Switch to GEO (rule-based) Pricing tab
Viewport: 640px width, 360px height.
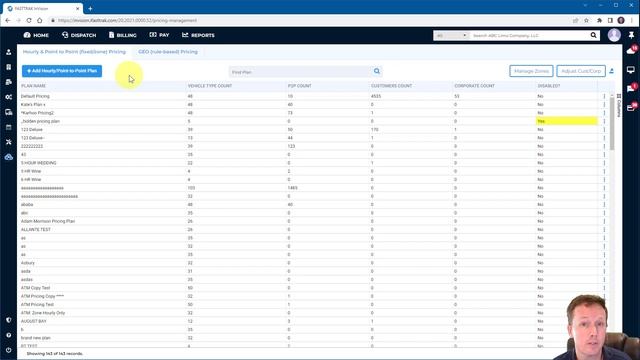168,52
